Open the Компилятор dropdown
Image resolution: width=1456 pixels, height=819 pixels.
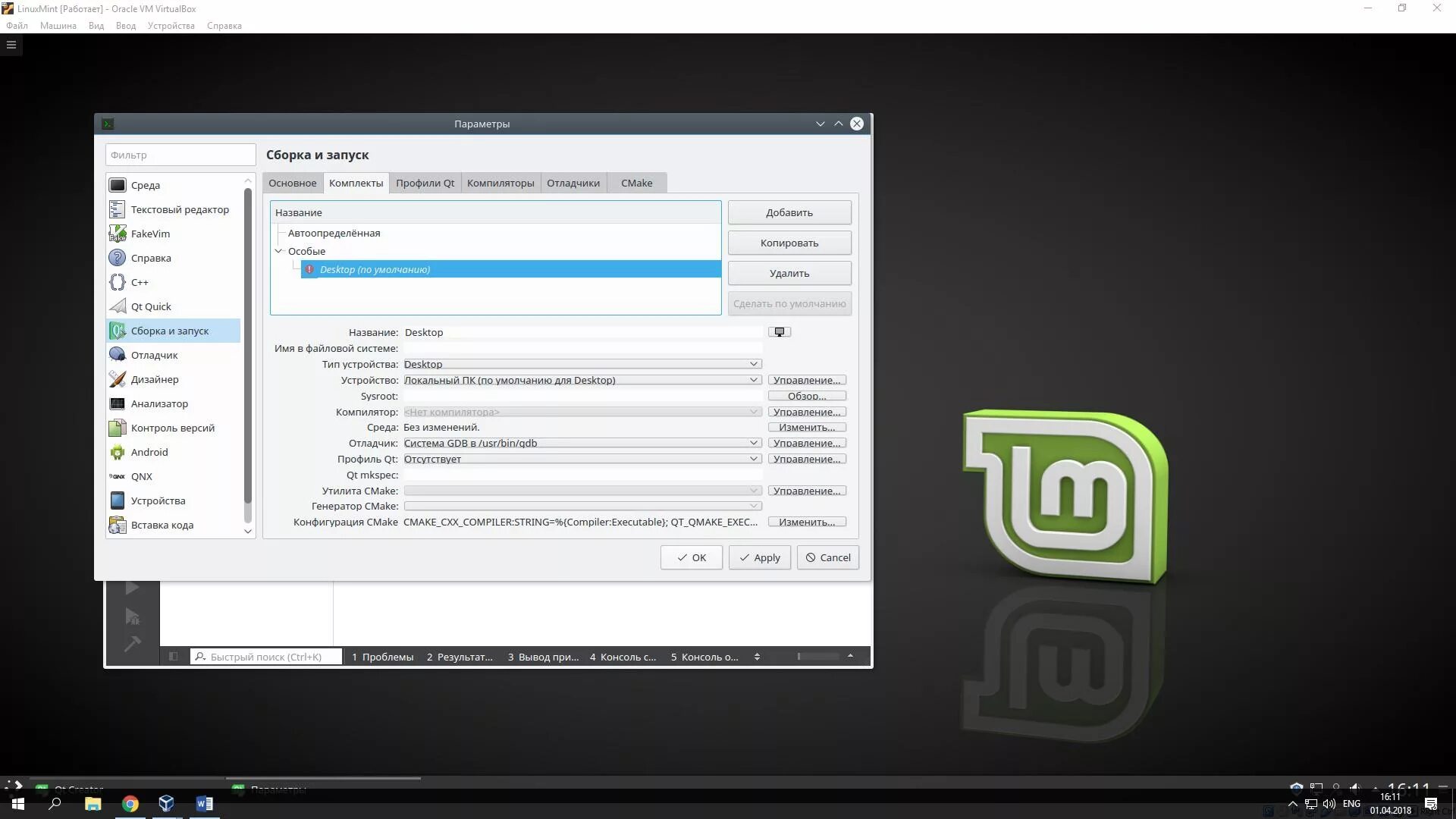(x=582, y=412)
